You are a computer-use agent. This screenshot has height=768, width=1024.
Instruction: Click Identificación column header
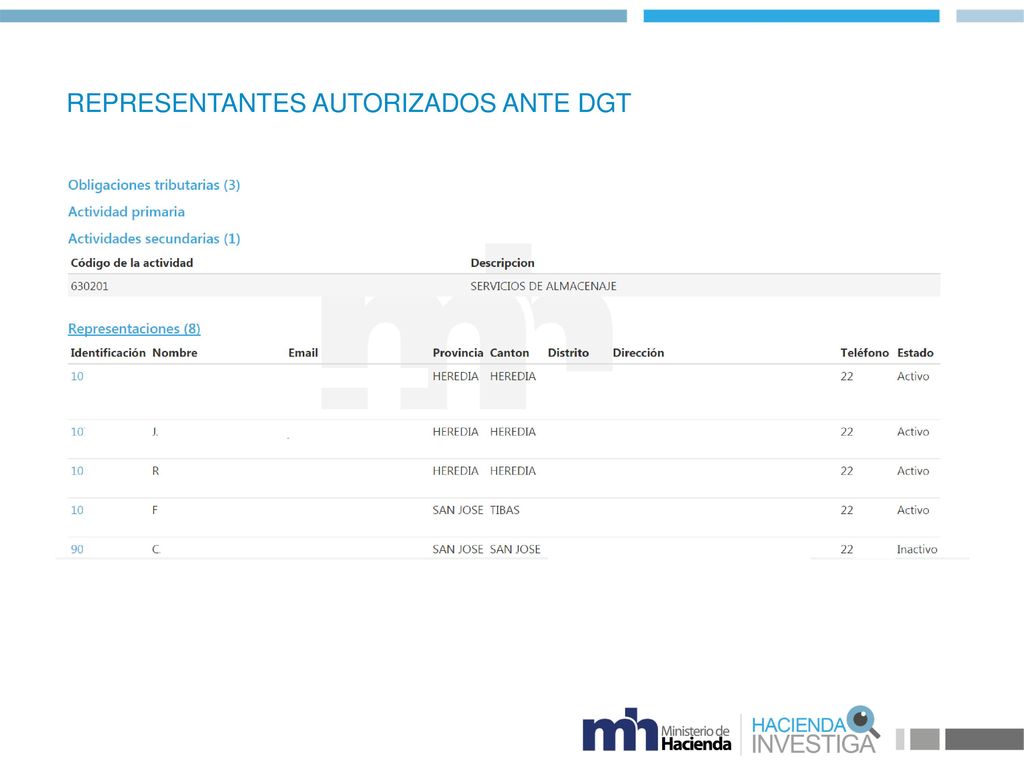(x=108, y=353)
